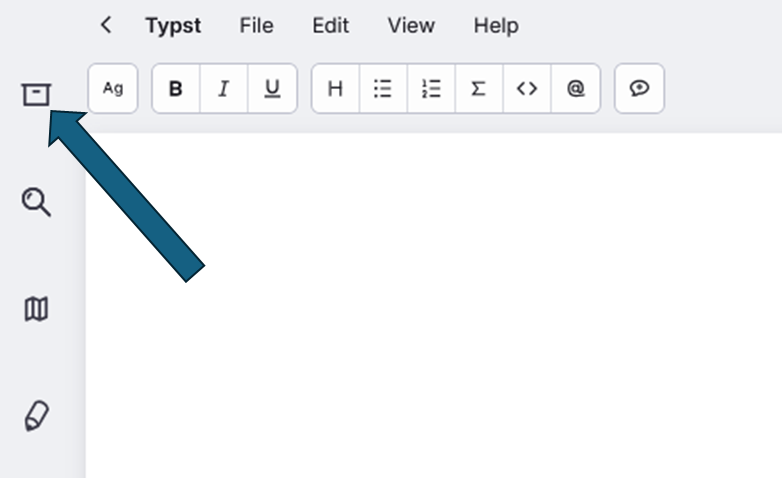
Task: Insert a numbered list
Action: [x=431, y=89]
